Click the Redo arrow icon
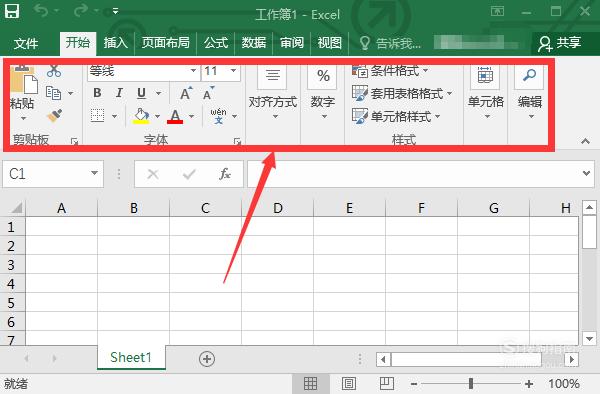Screen dimensions: 600x394 tap(81, 11)
